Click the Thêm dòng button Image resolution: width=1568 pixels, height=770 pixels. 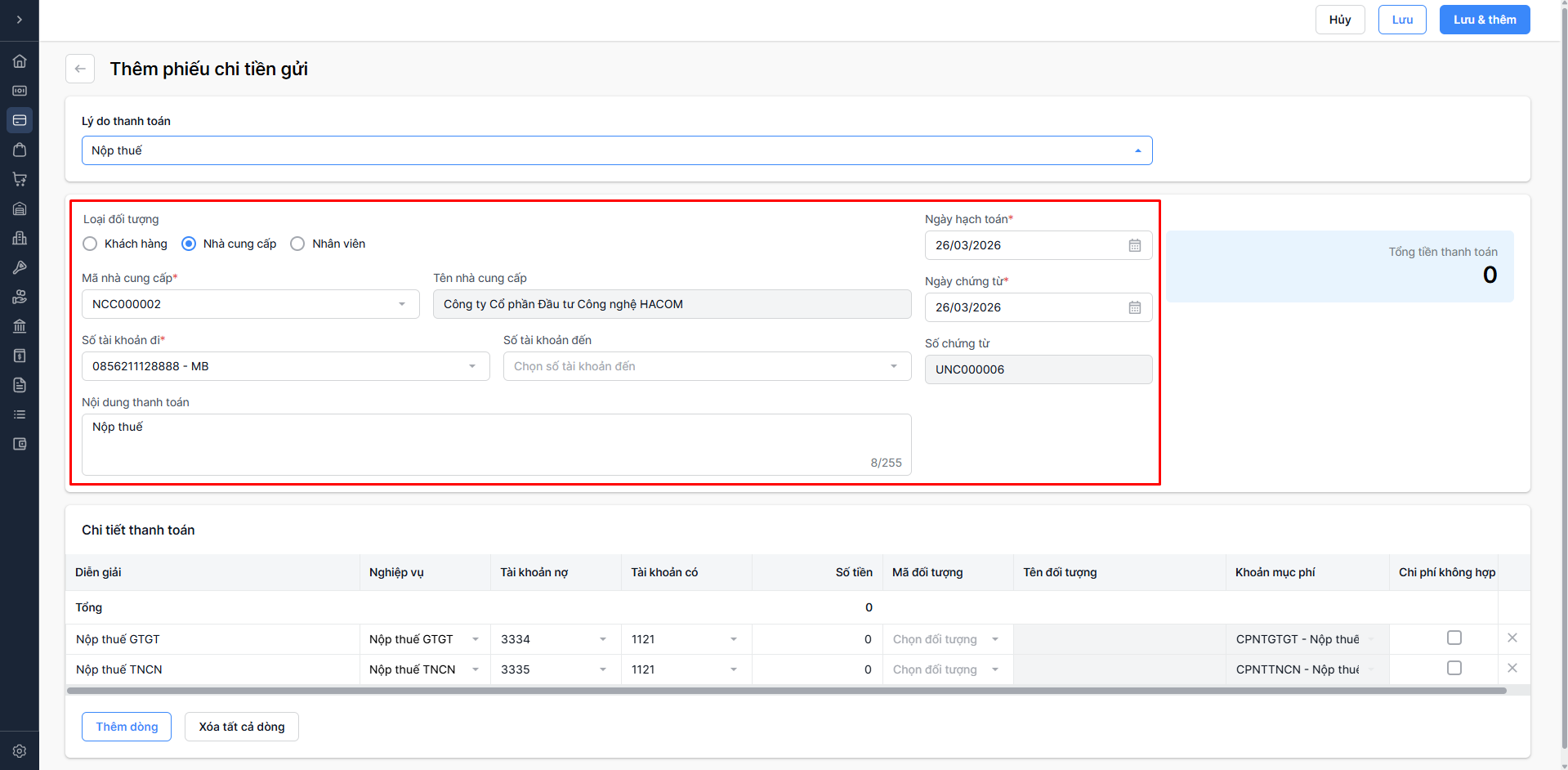pyautogui.click(x=127, y=727)
